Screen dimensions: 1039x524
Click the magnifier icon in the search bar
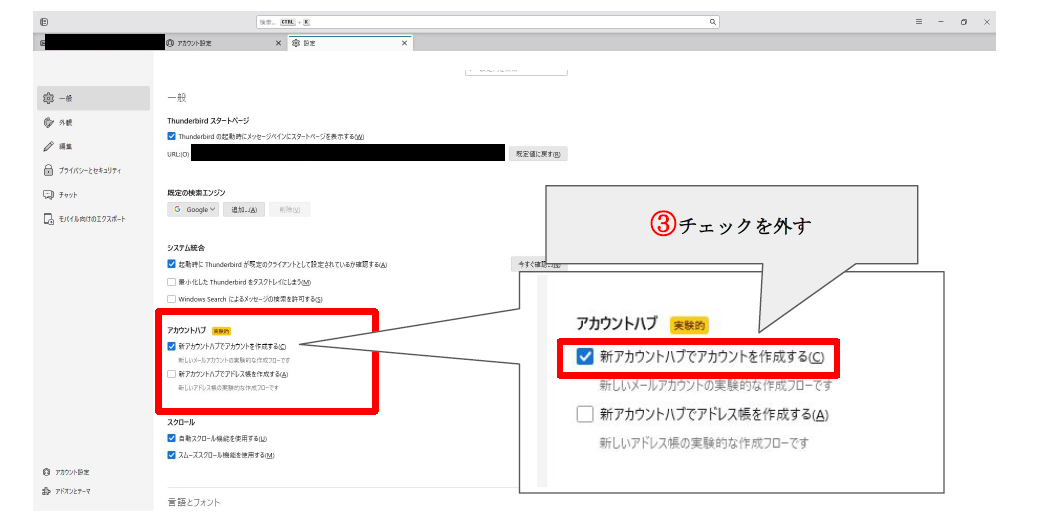click(x=713, y=21)
